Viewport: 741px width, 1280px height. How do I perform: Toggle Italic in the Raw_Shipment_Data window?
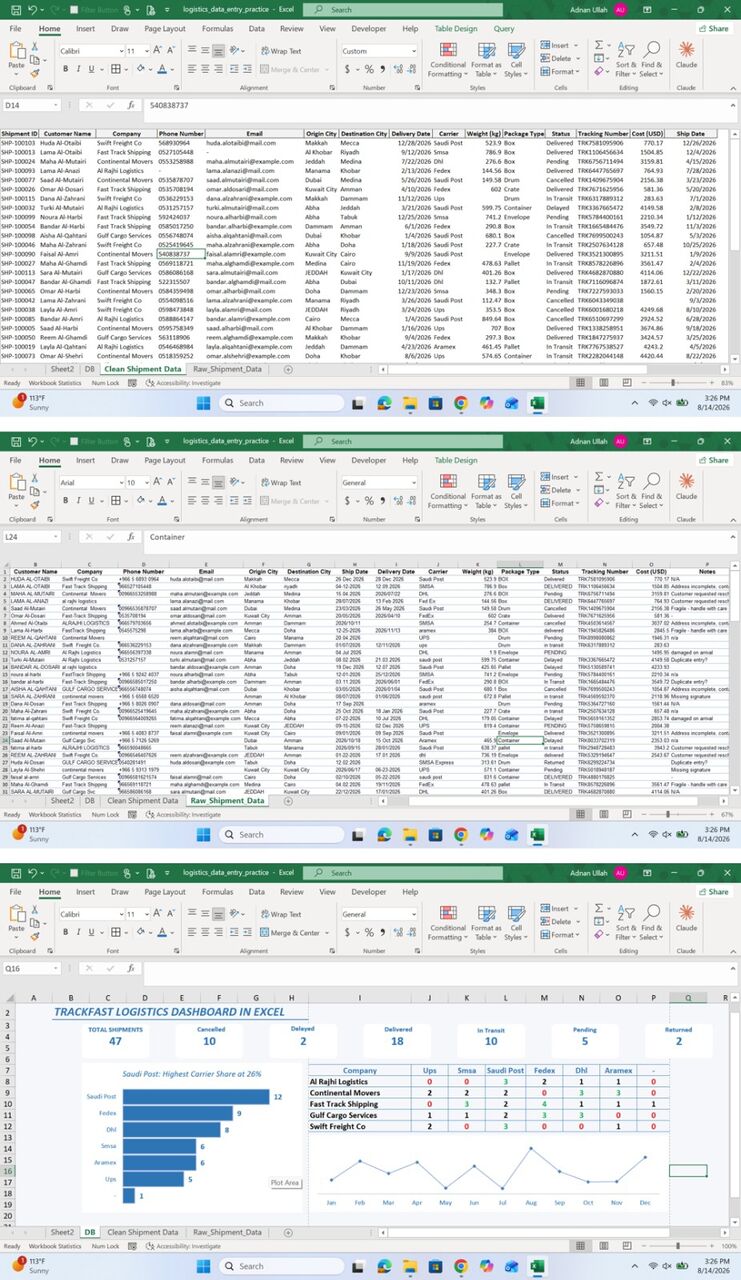point(80,500)
